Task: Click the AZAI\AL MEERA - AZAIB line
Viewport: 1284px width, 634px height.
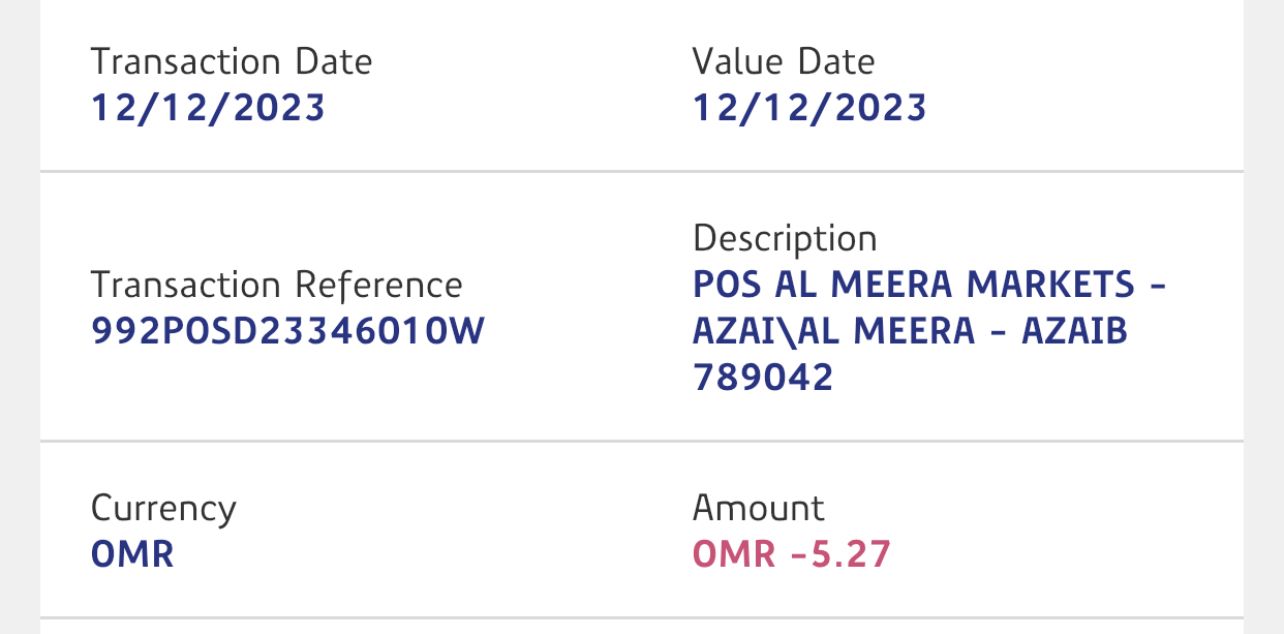Action: tap(909, 331)
